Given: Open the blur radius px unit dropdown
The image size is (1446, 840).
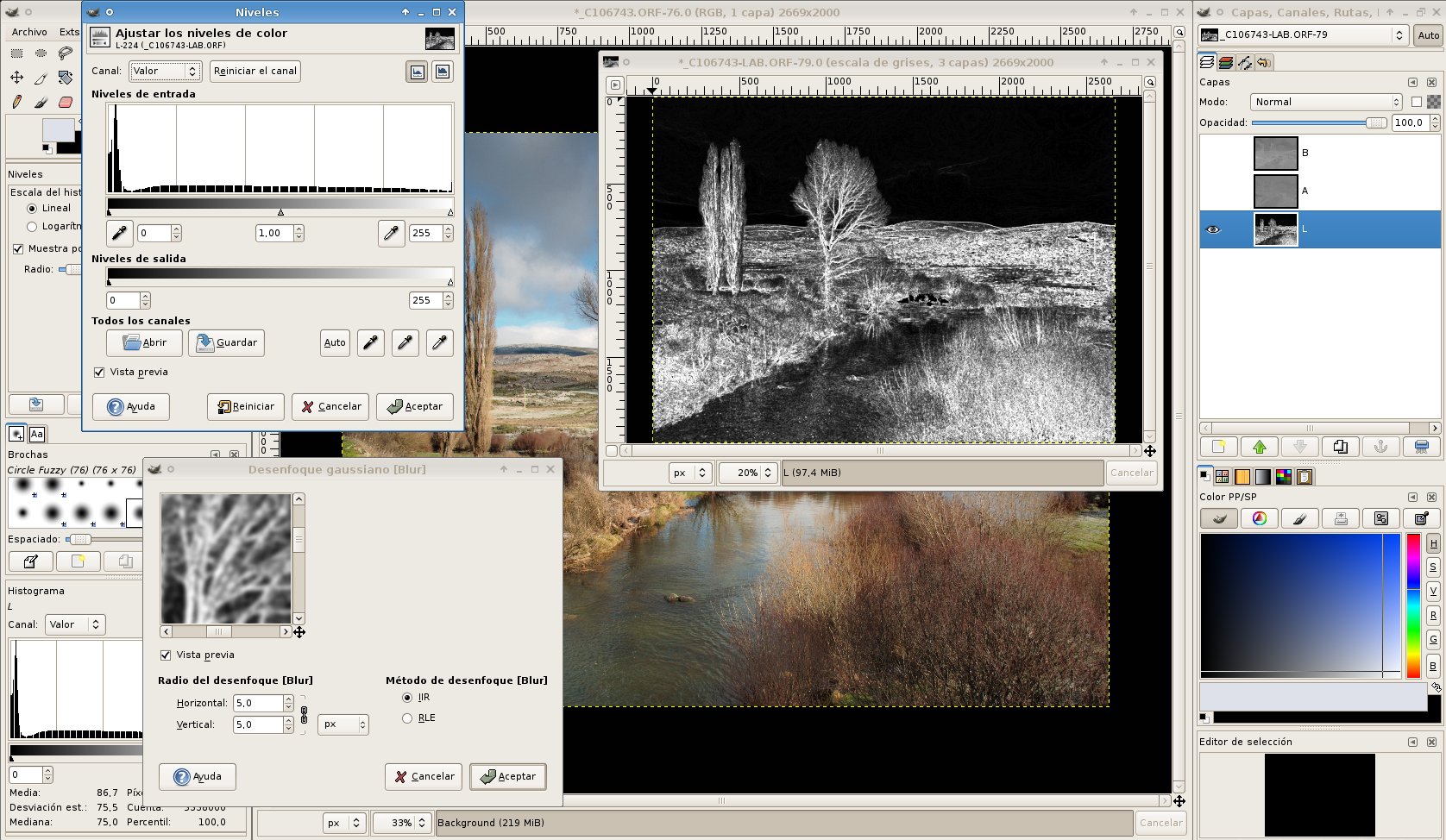Looking at the screenshot, I should [x=343, y=724].
